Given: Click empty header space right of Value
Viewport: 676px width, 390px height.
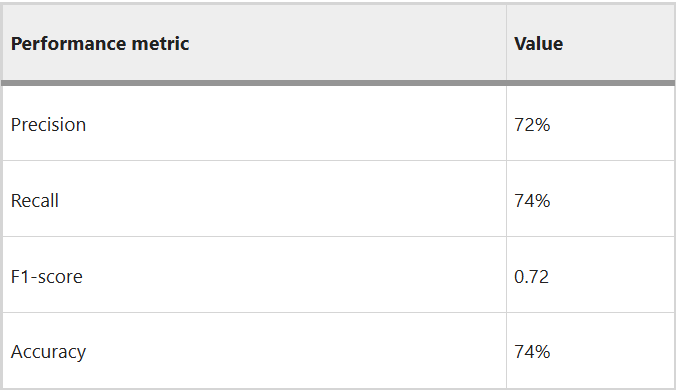Looking at the screenshot, I should point(619,43).
